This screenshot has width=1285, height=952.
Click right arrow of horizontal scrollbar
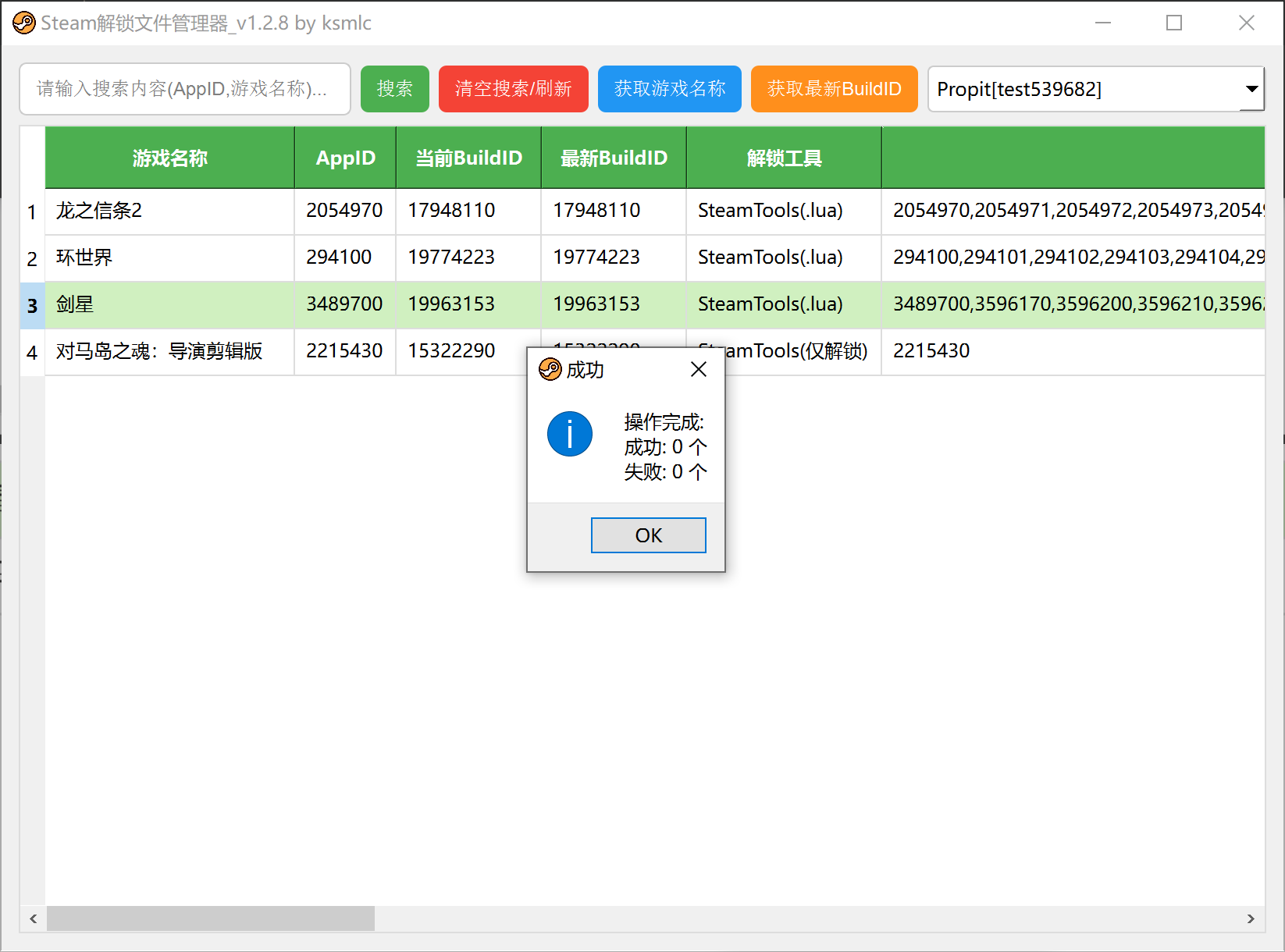1251,918
